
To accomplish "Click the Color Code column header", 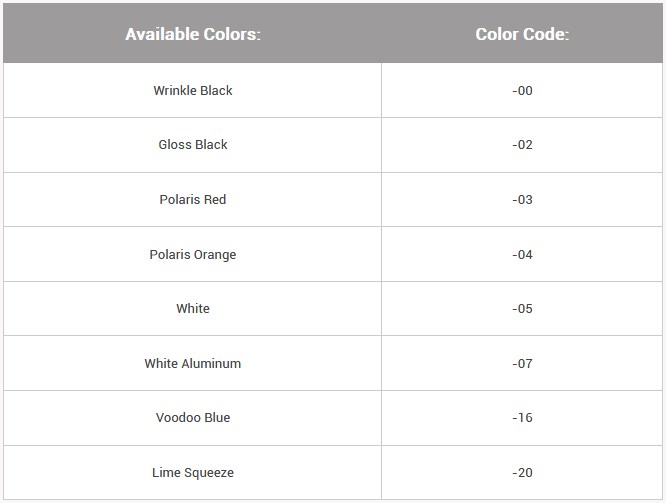I will (522, 34).
